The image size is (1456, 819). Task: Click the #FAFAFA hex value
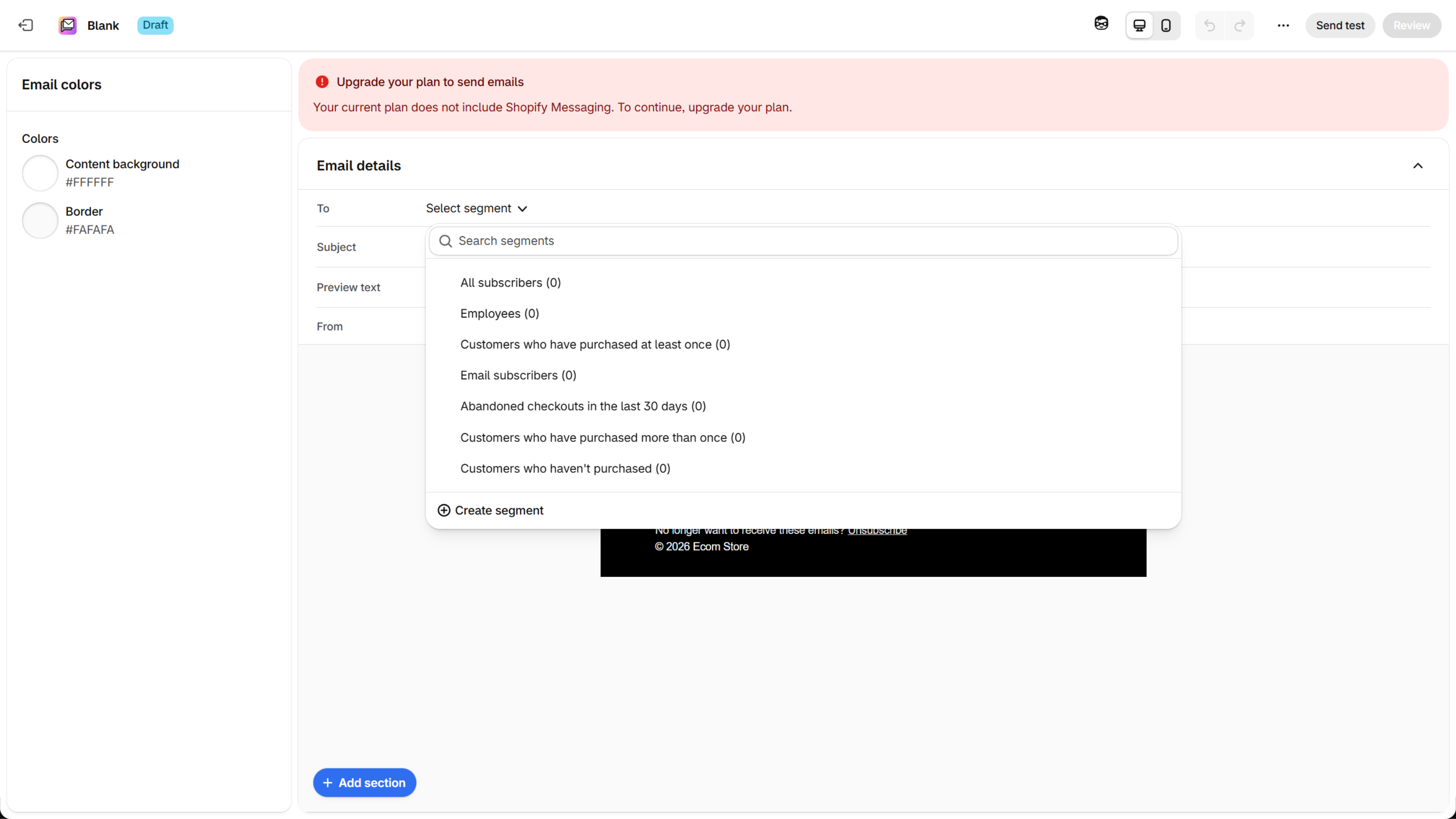click(x=90, y=229)
